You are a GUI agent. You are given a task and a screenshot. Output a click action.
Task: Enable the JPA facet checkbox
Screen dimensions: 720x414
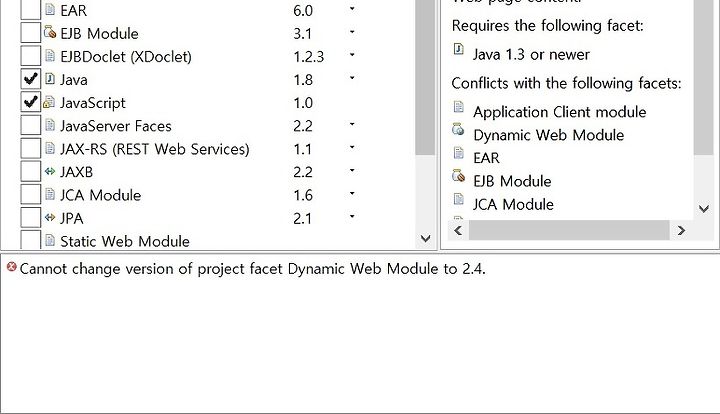point(31,218)
